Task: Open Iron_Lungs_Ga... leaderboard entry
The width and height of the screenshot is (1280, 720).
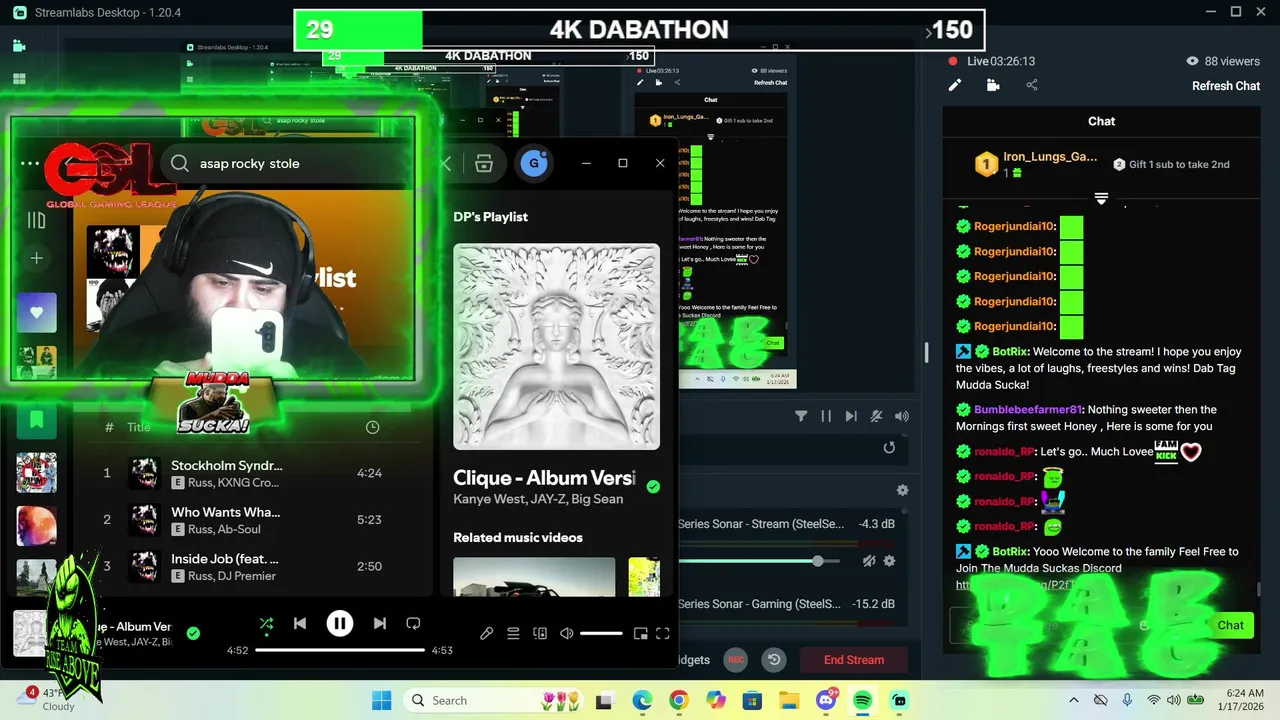Action: [1038, 164]
